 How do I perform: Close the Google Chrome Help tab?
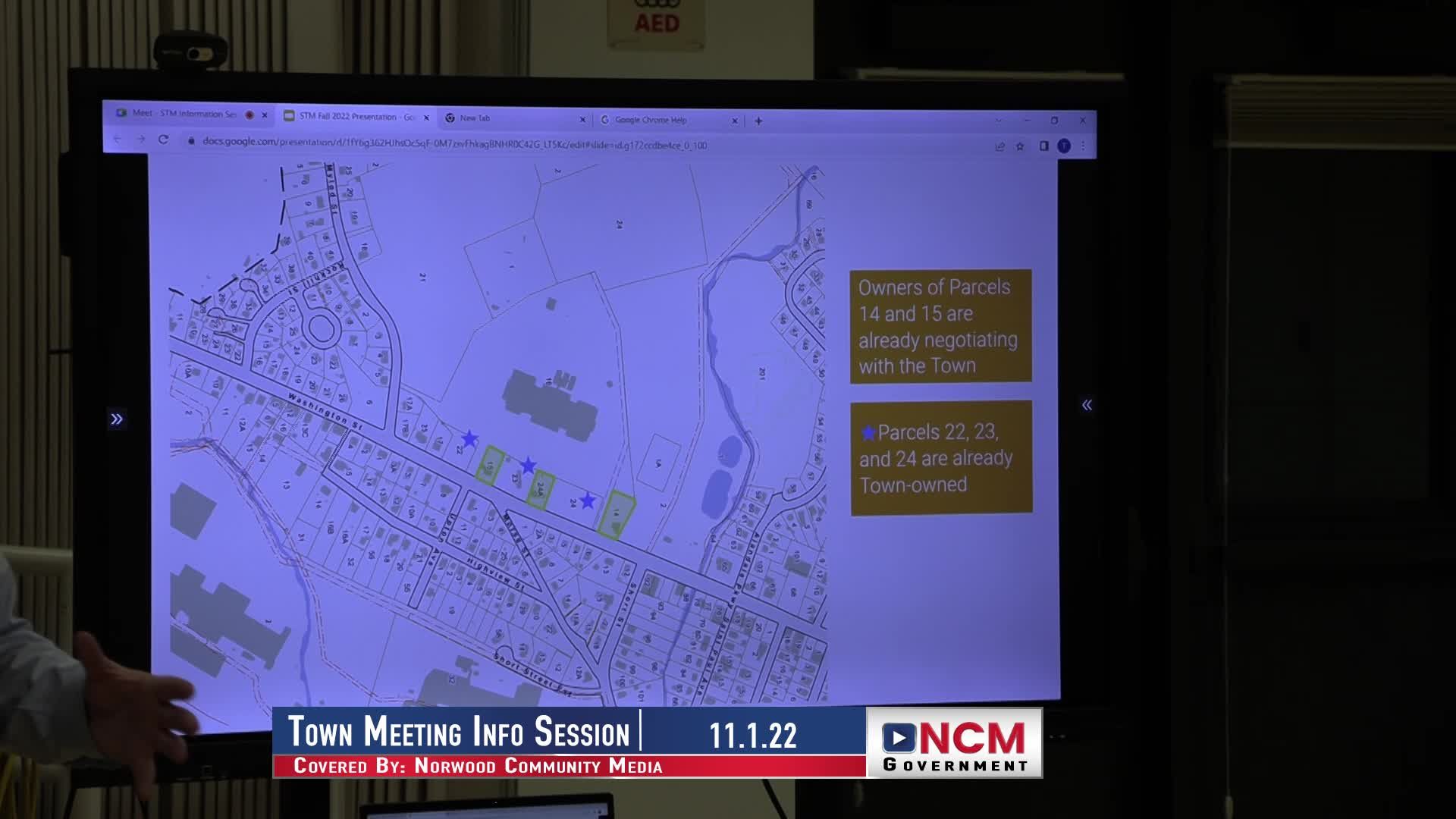(734, 121)
